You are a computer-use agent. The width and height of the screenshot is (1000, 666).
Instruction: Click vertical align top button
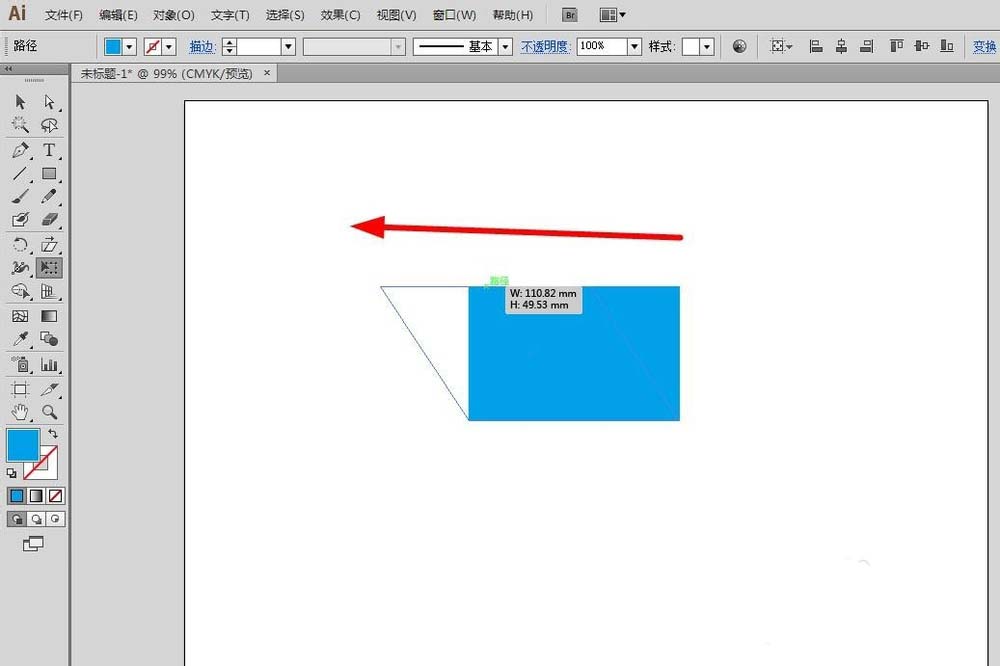896,46
